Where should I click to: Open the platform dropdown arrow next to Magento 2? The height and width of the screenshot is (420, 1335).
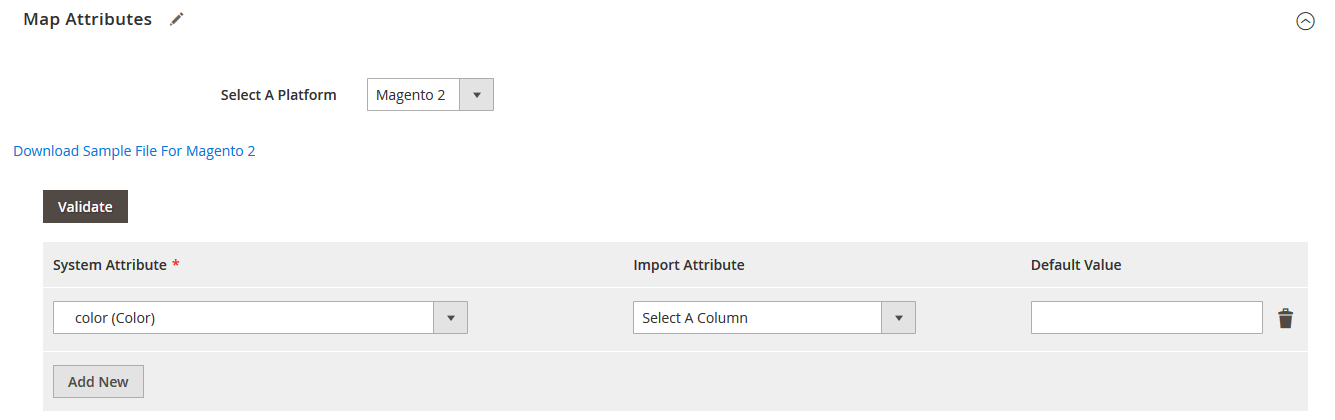coord(477,95)
